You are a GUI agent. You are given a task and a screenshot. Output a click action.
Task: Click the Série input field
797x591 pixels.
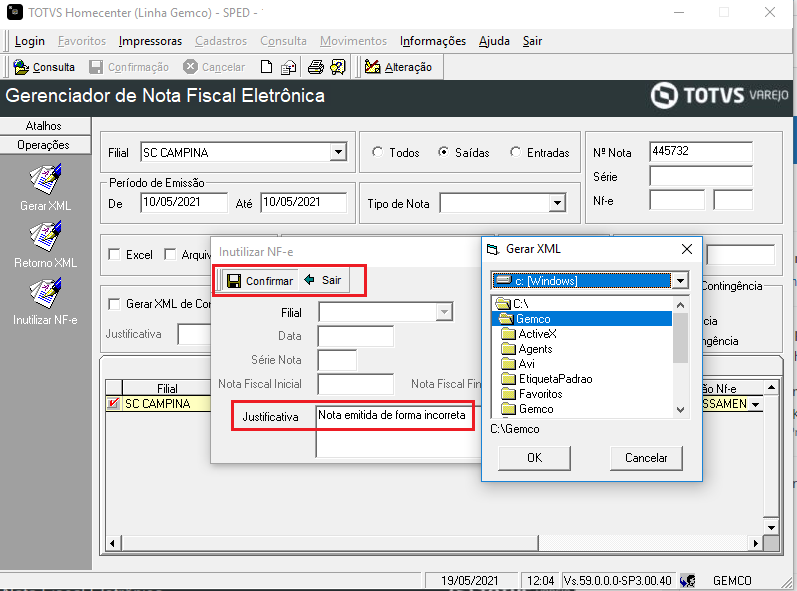coord(701,176)
